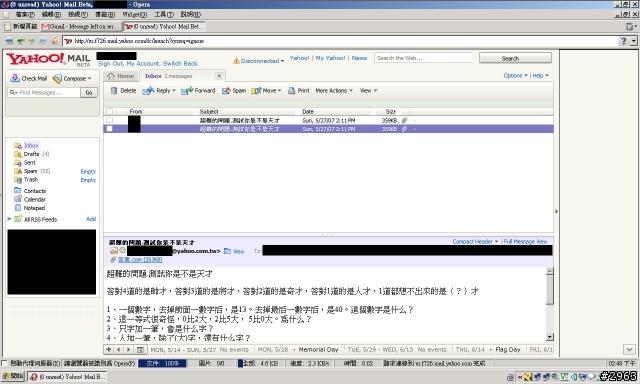The image size is (640, 384).
Task: Click the My Yahoo! link
Action: [330, 58]
